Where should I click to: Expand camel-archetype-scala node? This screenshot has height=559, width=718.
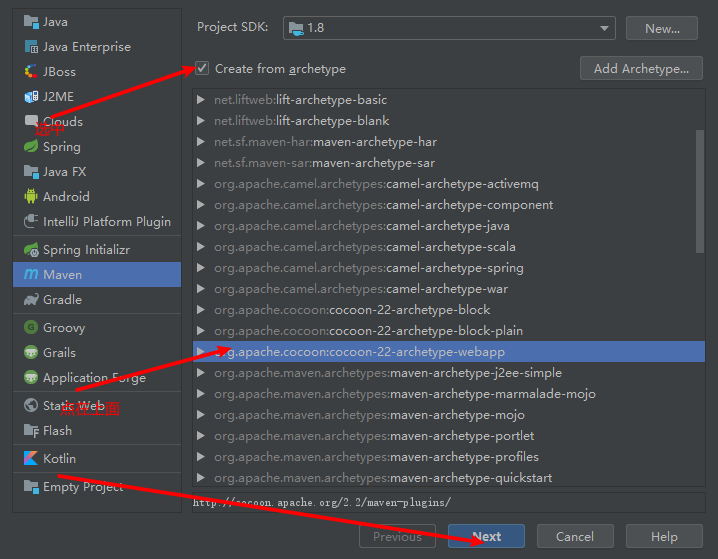point(201,247)
